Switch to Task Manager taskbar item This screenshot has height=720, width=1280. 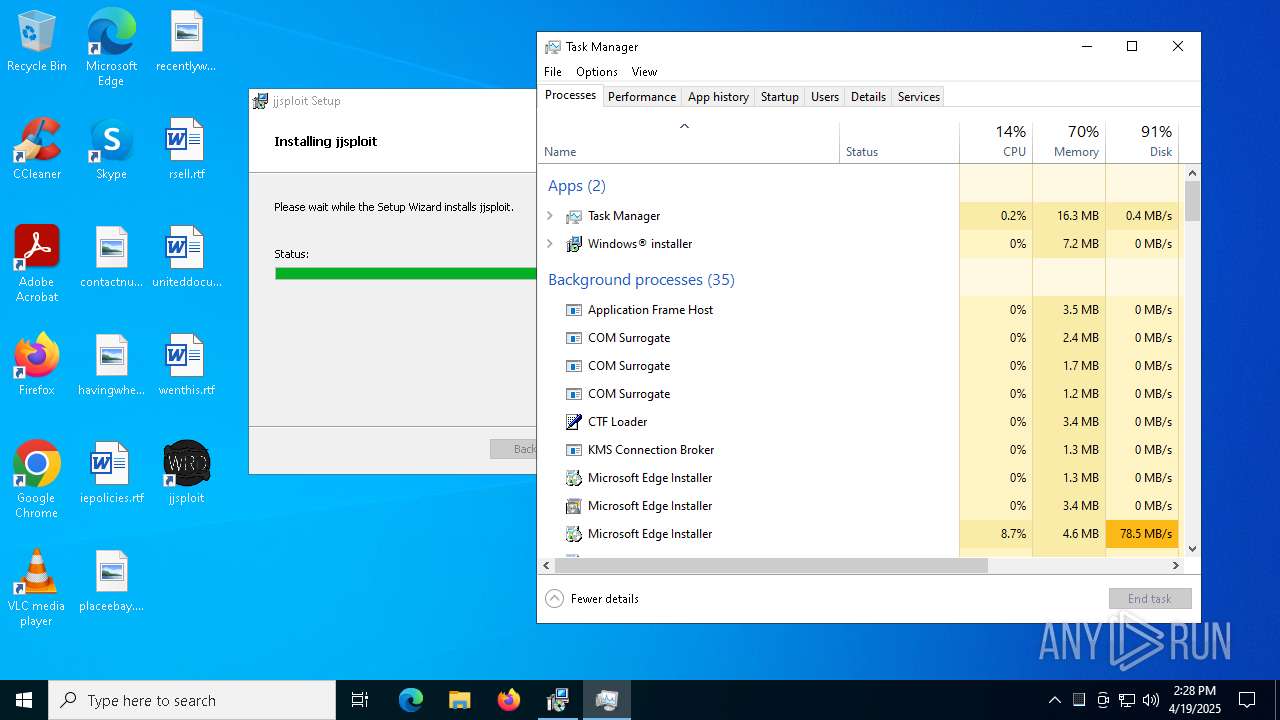(x=606, y=700)
